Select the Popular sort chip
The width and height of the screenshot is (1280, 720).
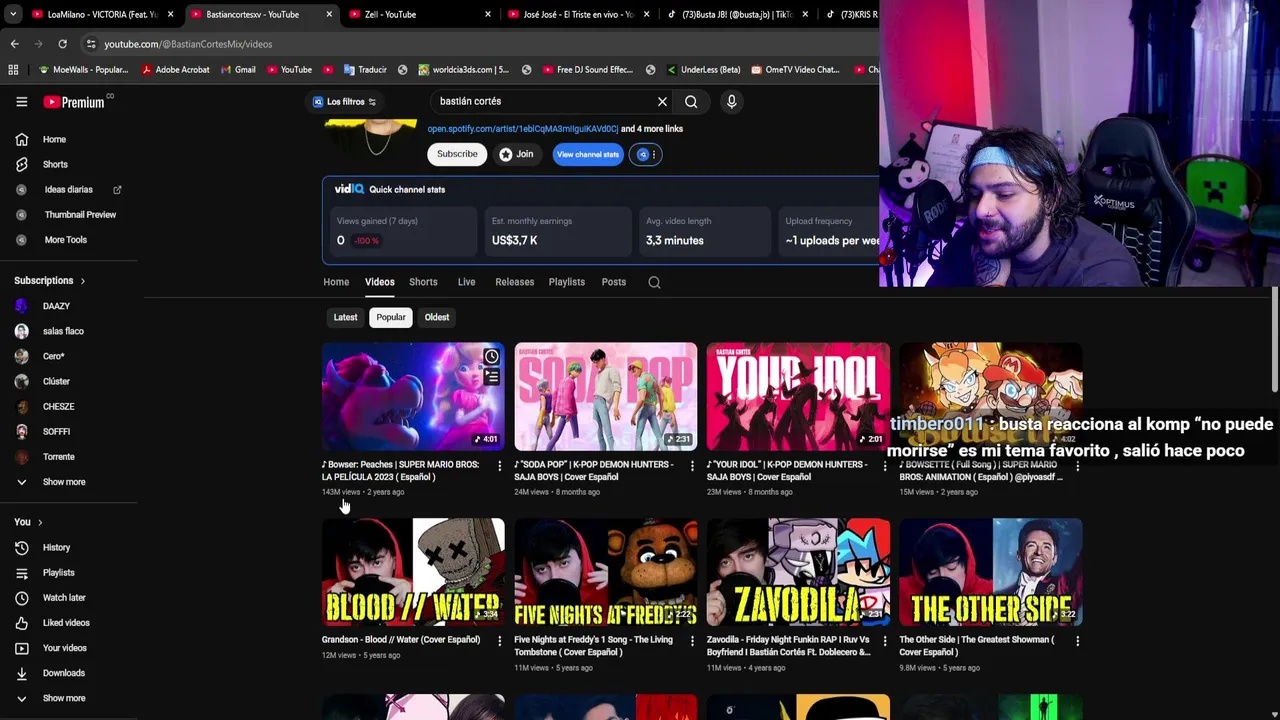391,317
